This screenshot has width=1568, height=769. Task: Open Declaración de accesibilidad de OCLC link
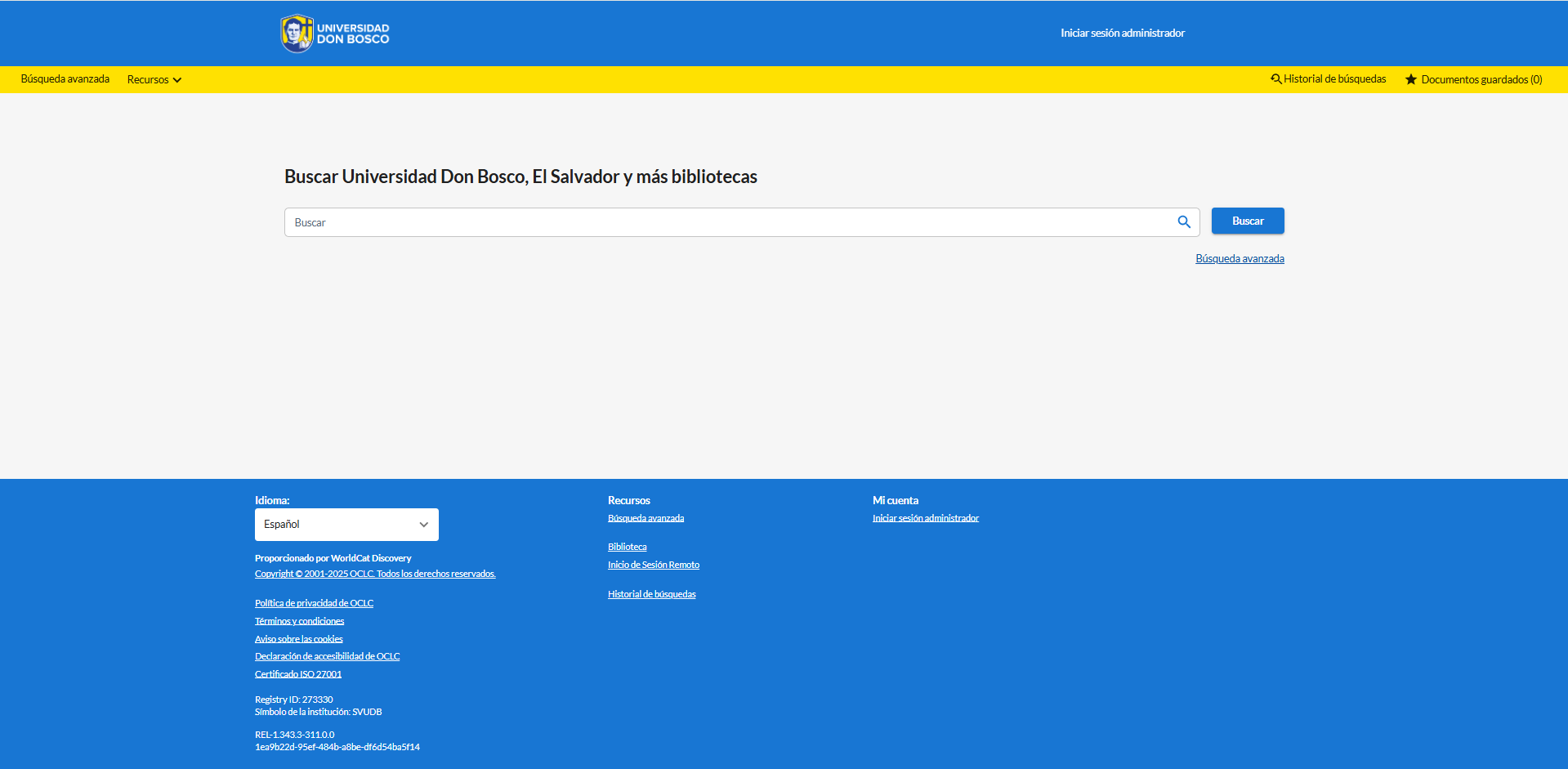(327, 657)
